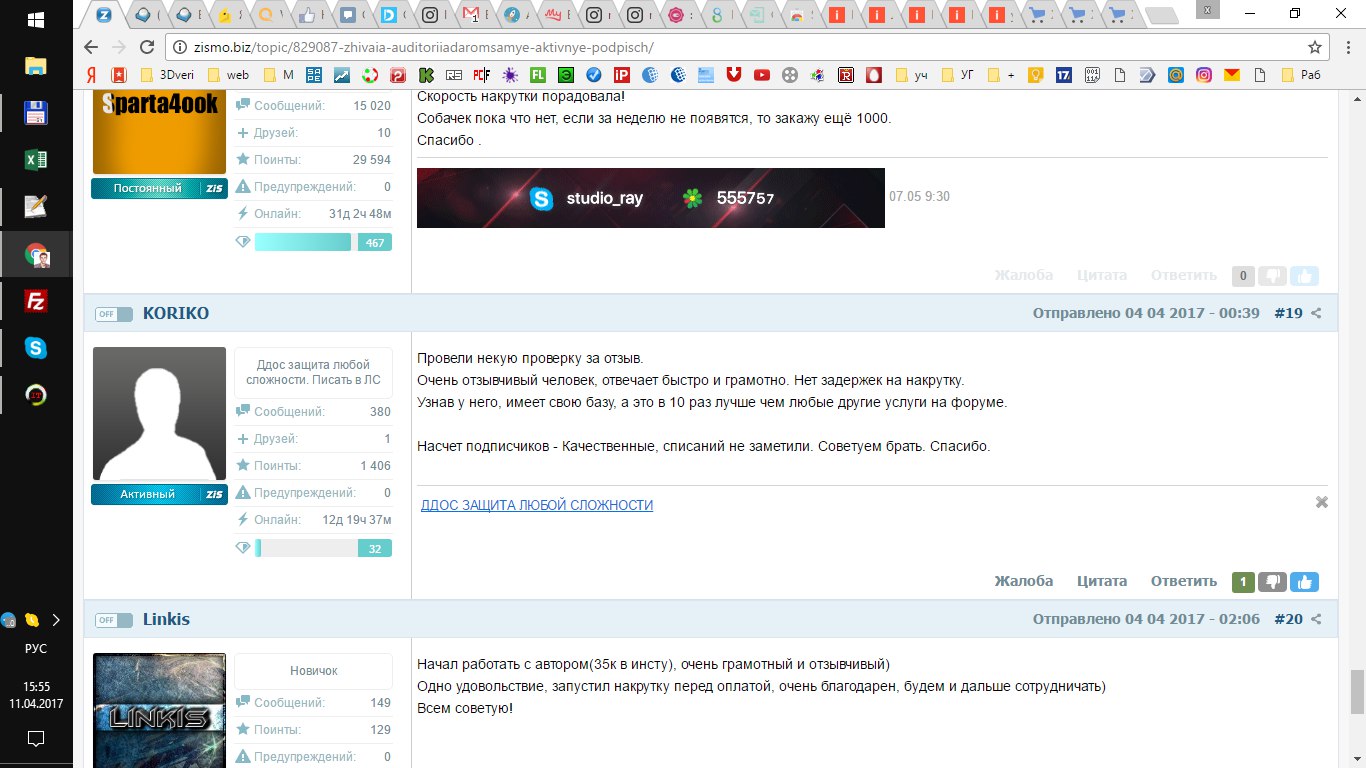Reload the page in Chrome
Image resolution: width=1366 pixels, height=768 pixels.
[x=146, y=47]
